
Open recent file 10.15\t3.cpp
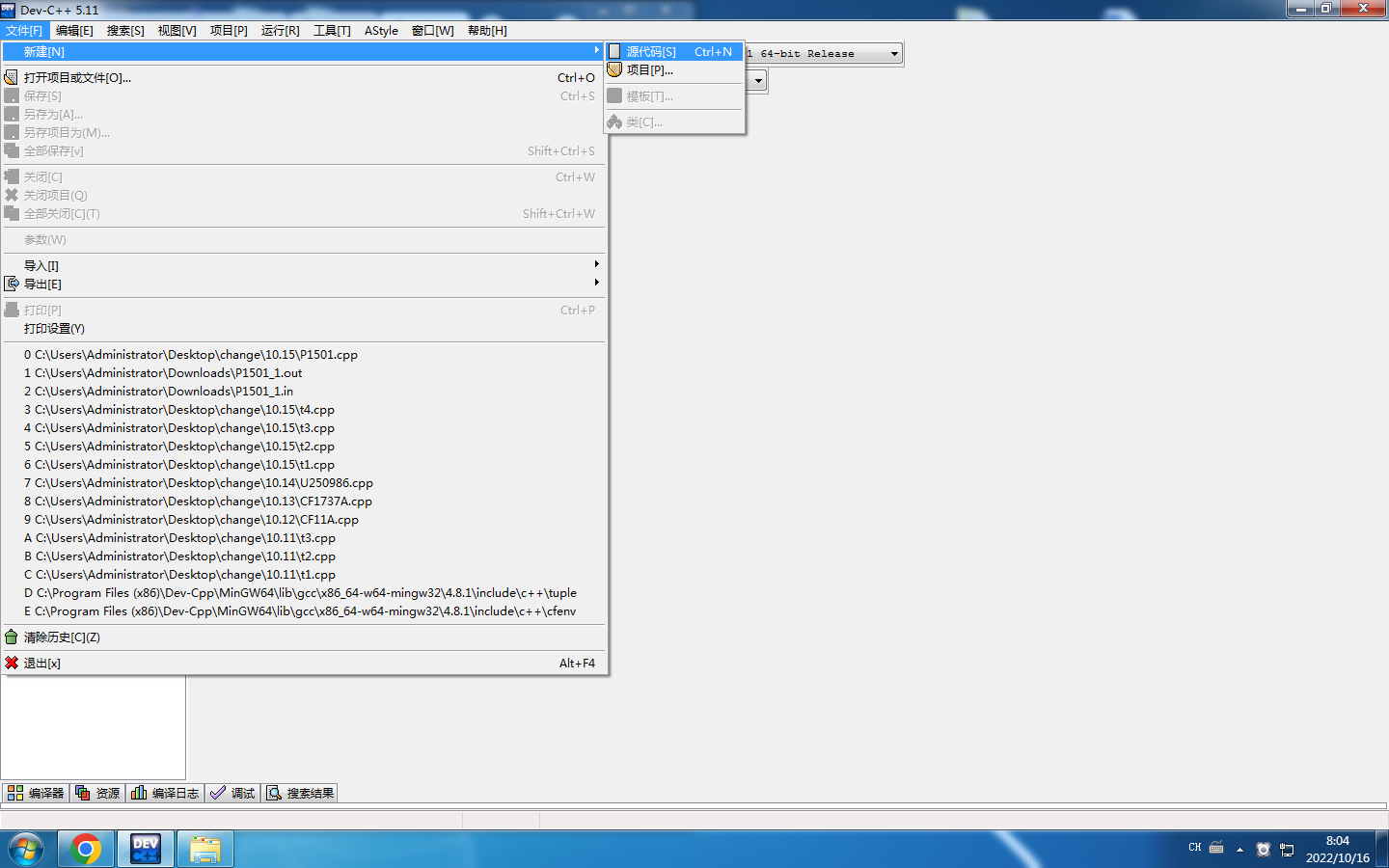[303, 428]
